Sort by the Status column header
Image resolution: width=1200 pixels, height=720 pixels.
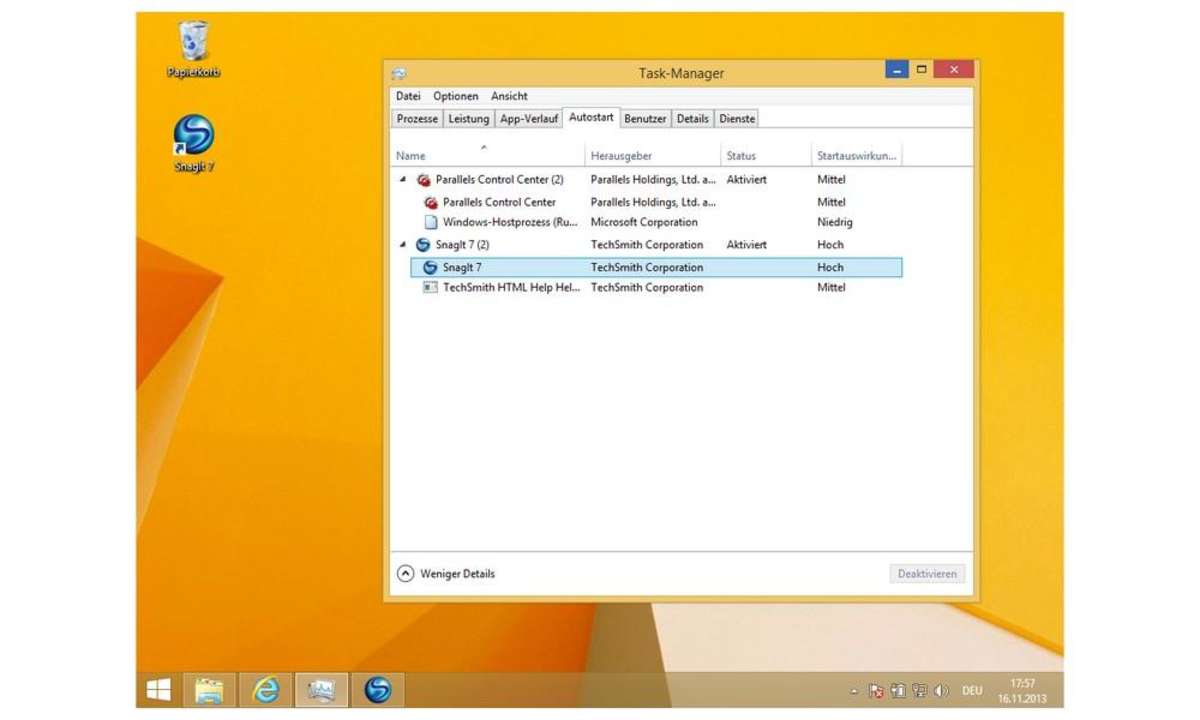[x=765, y=155]
